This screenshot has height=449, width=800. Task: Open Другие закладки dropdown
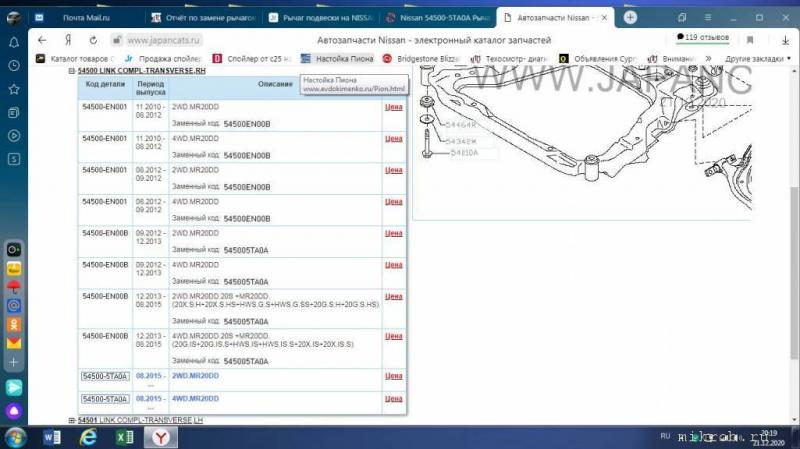point(758,59)
